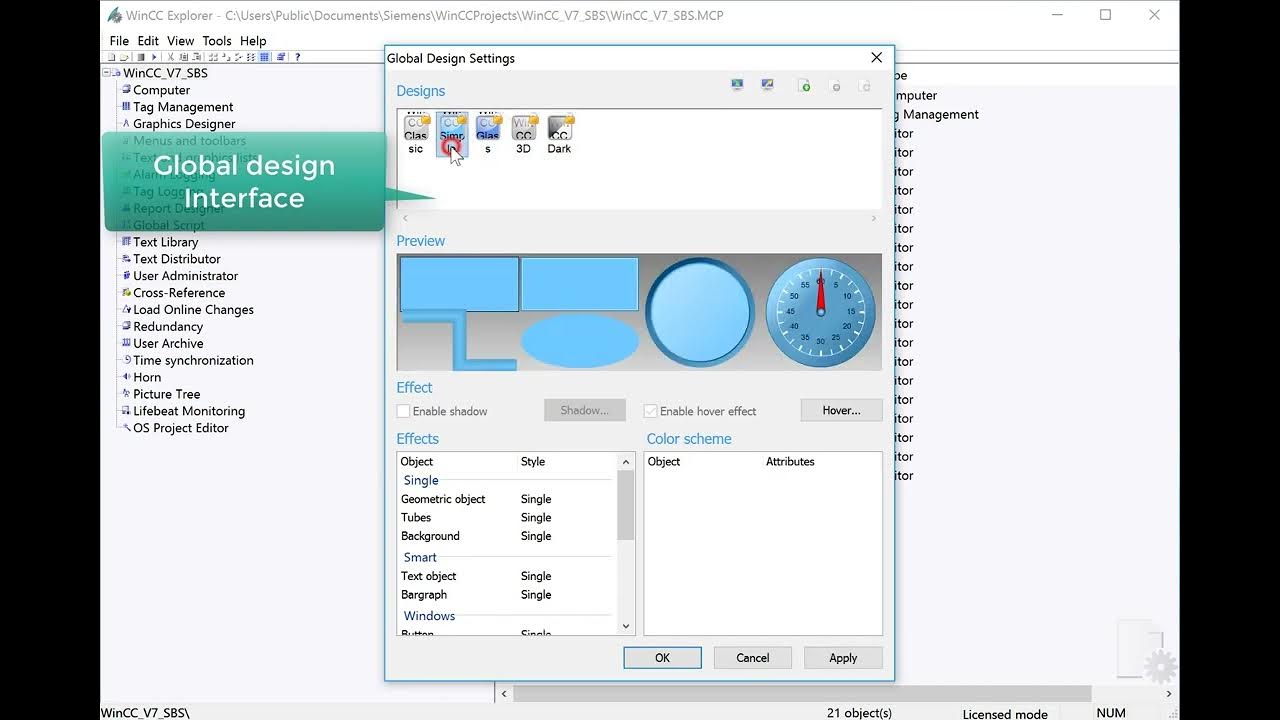This screenshot has width=1280, height=720.
Task: Select the Background effects row
Action: tap(507, 536)
